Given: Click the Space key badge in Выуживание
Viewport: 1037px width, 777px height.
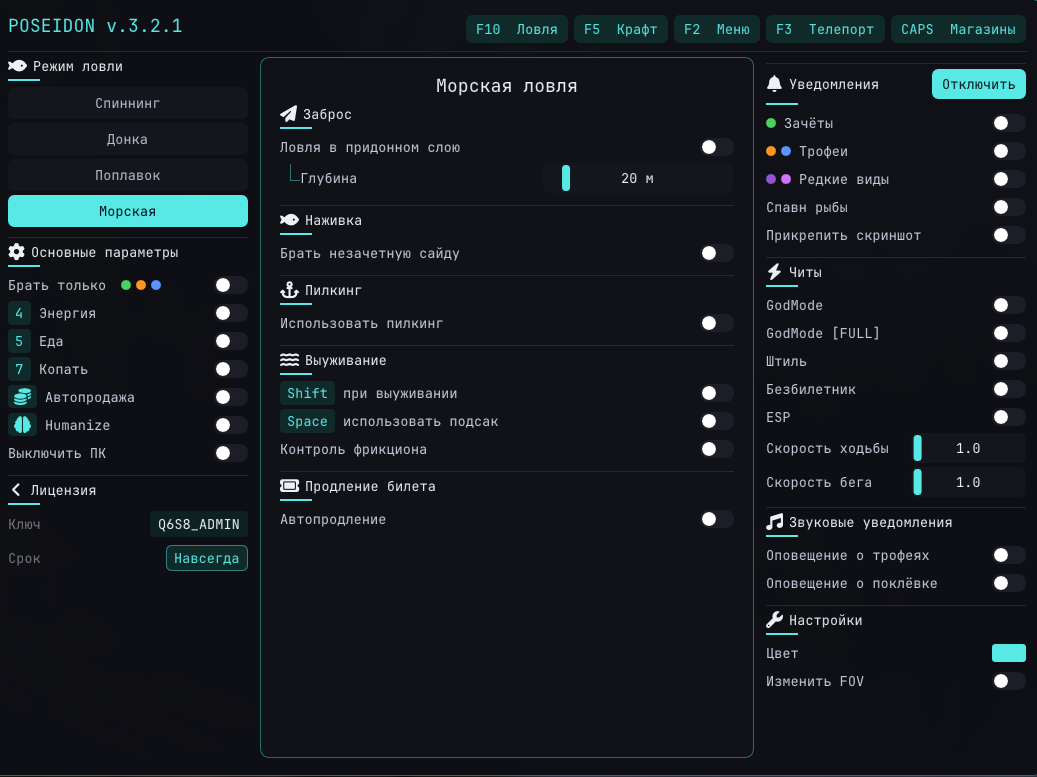Looking at the screenshot, I should (x=307, y=421).
